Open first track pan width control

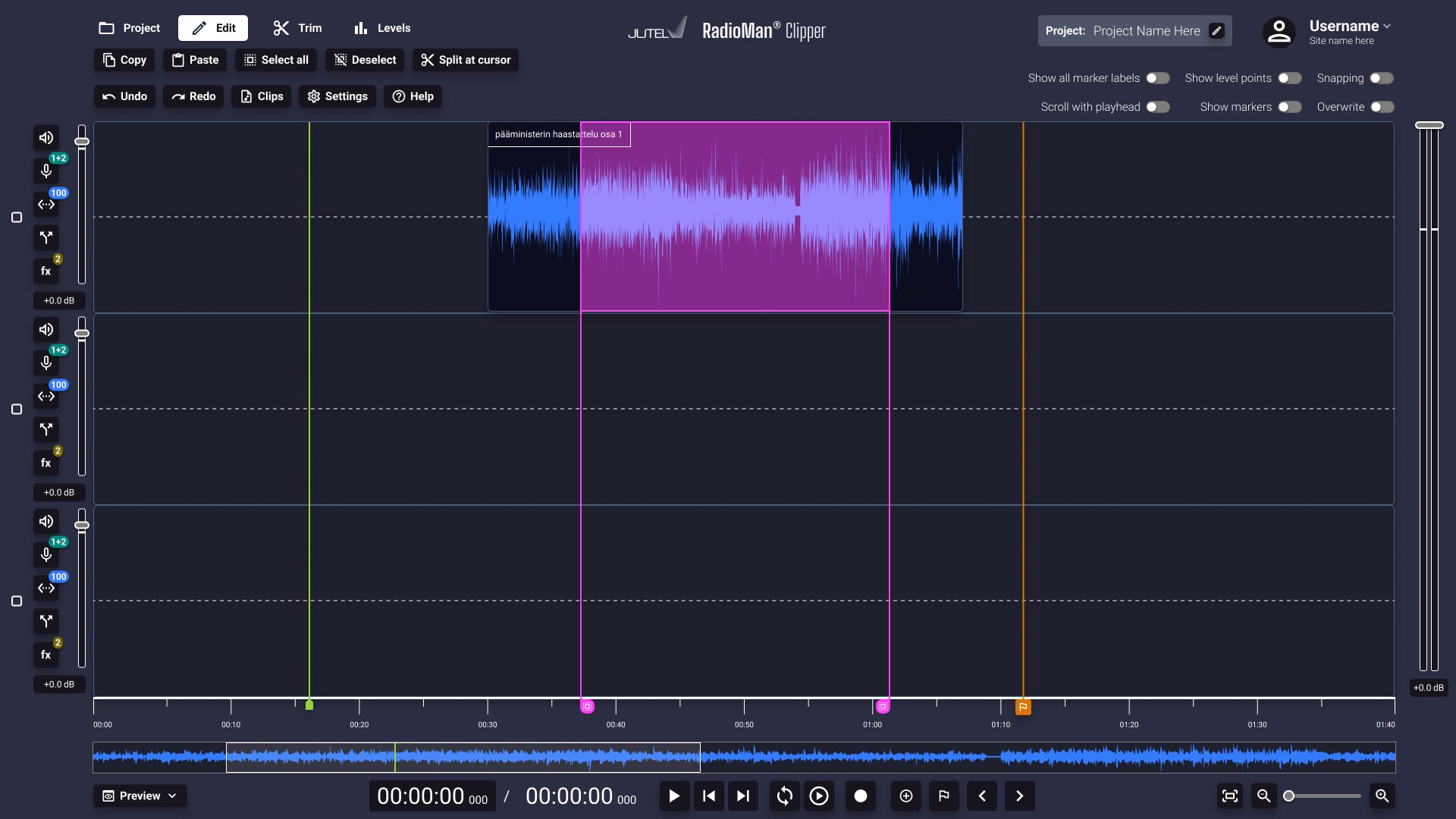click(x=46, y=204)
